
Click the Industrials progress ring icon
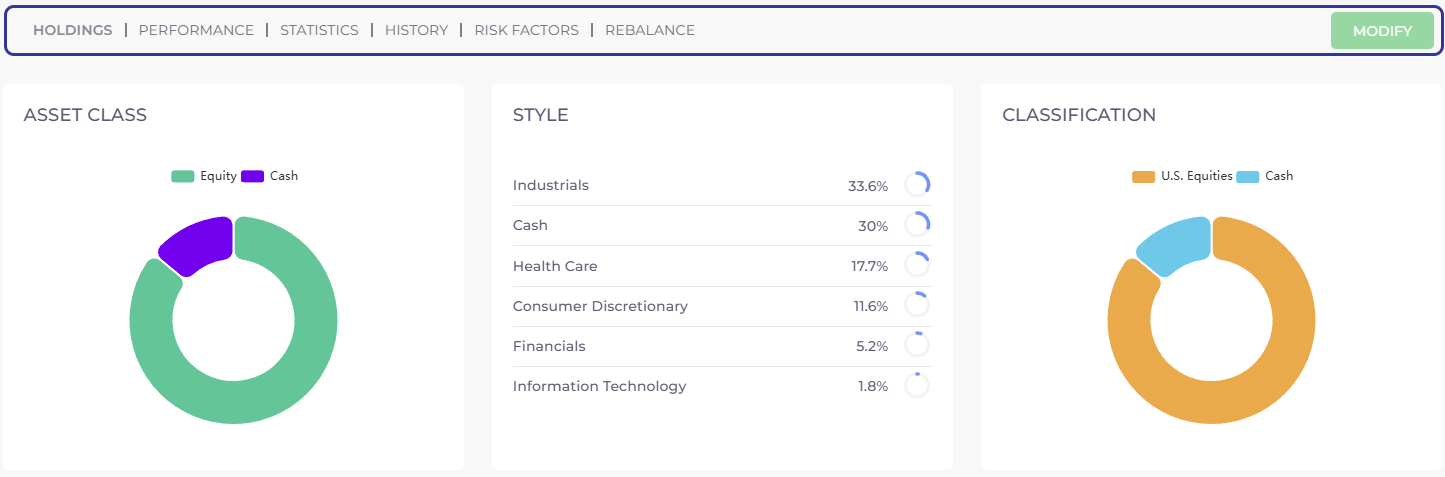[917, 185]
